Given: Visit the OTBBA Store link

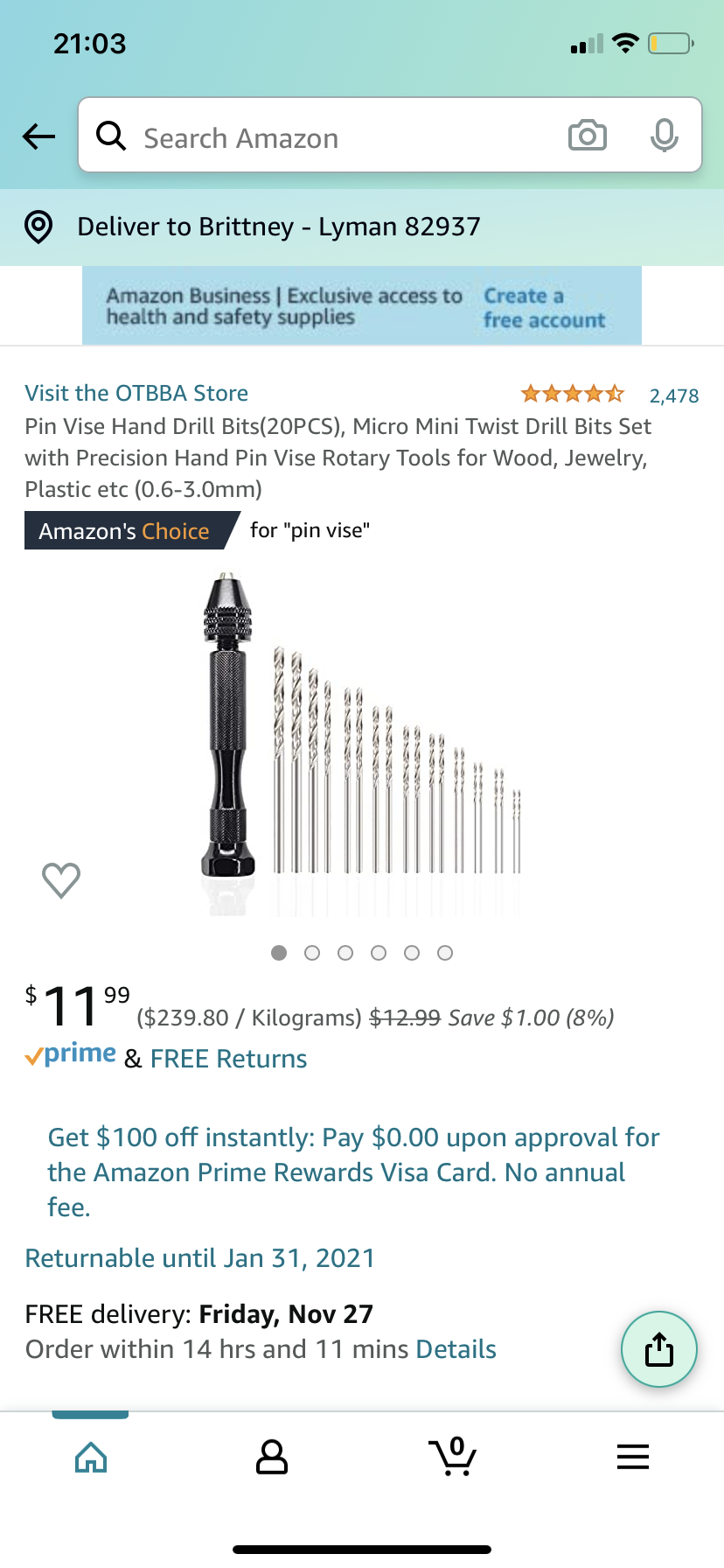Looking at the screenshot, I should point(136,393).
